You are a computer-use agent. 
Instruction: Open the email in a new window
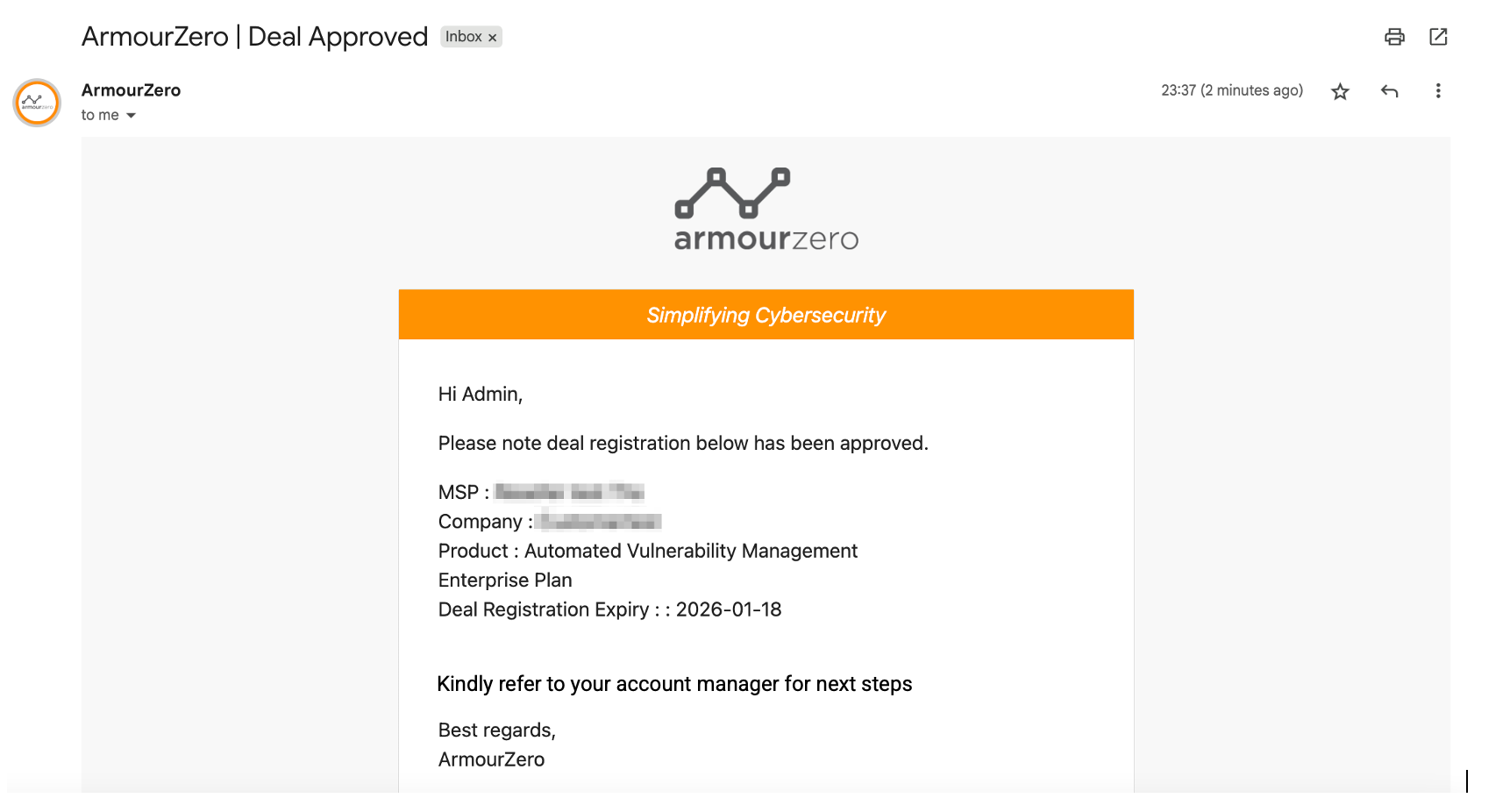(x=1438, y=37)
